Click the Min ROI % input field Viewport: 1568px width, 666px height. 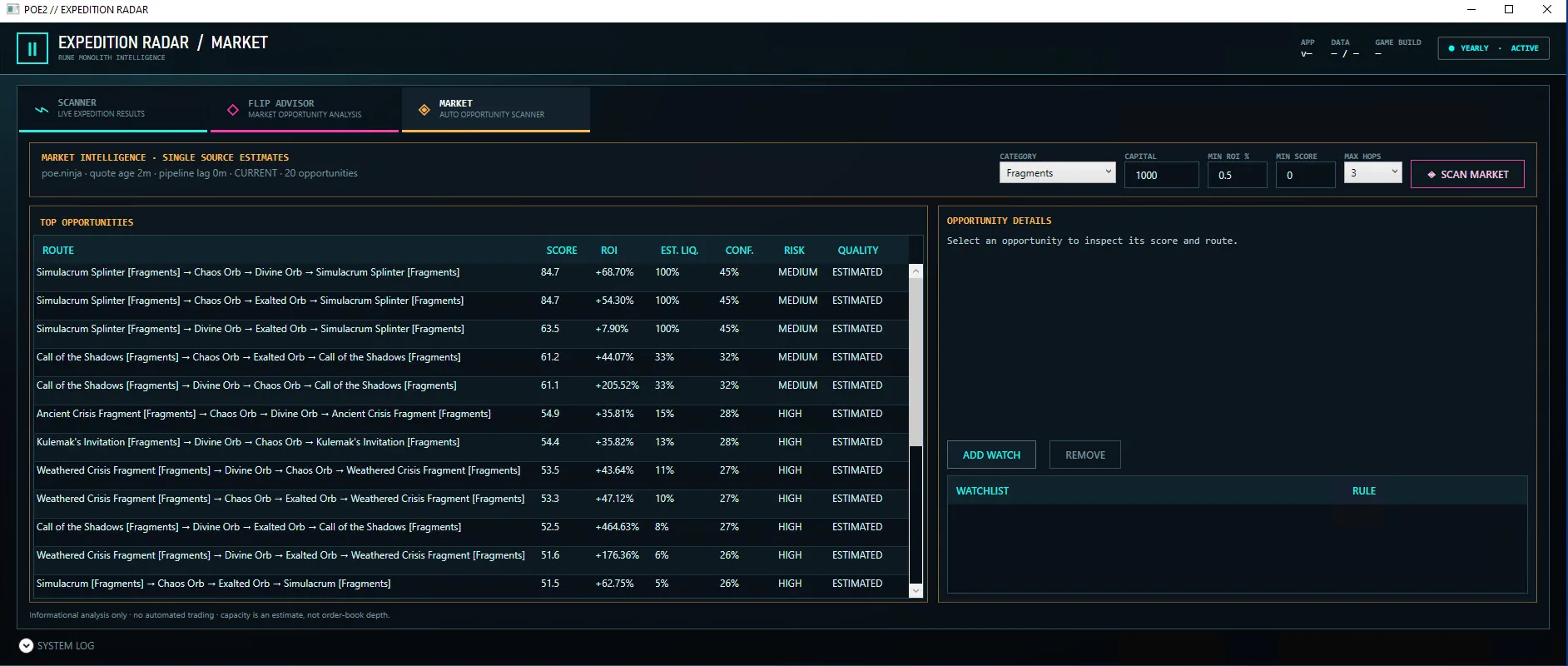tap(1237, 175)
